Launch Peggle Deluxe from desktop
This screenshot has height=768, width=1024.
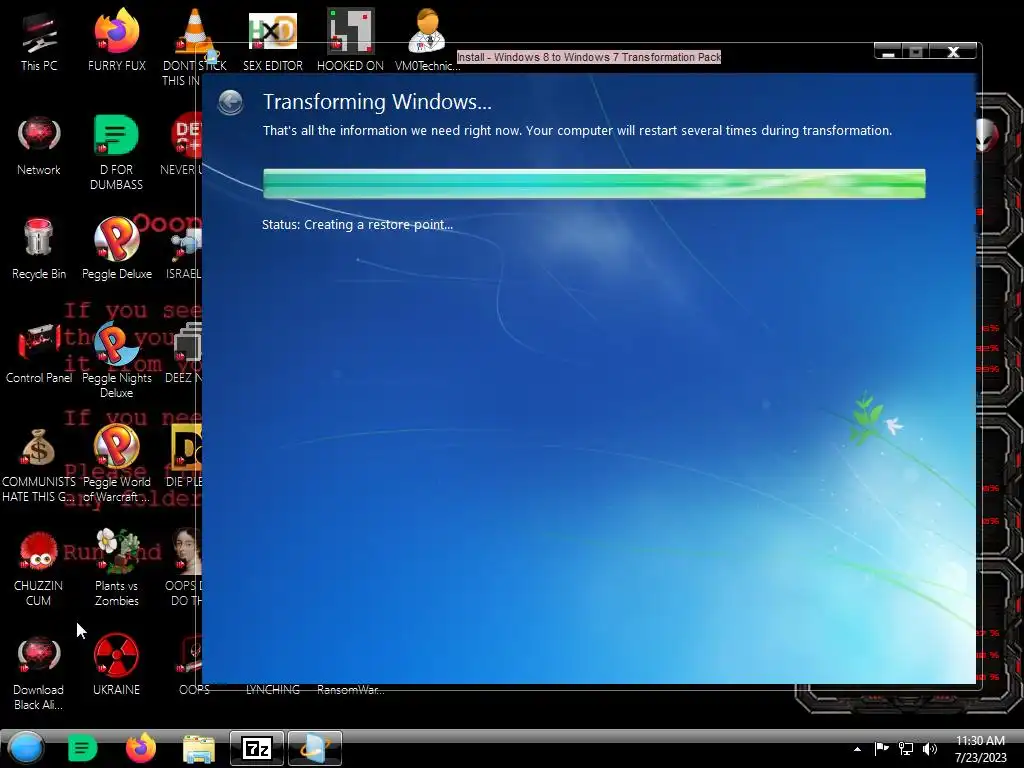[116, 250]
